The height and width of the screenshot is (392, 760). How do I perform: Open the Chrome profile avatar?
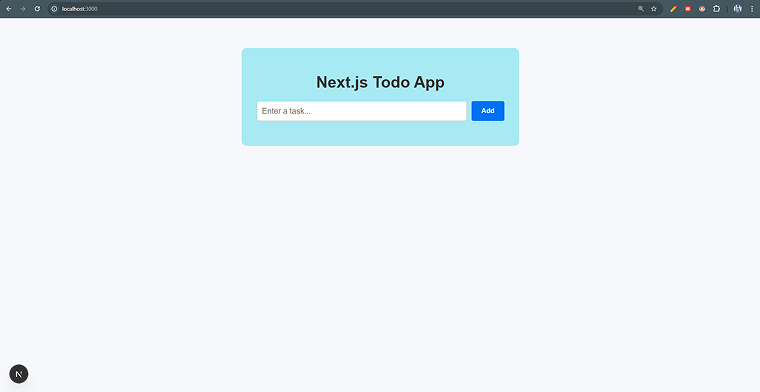click(x=738, y=9)
